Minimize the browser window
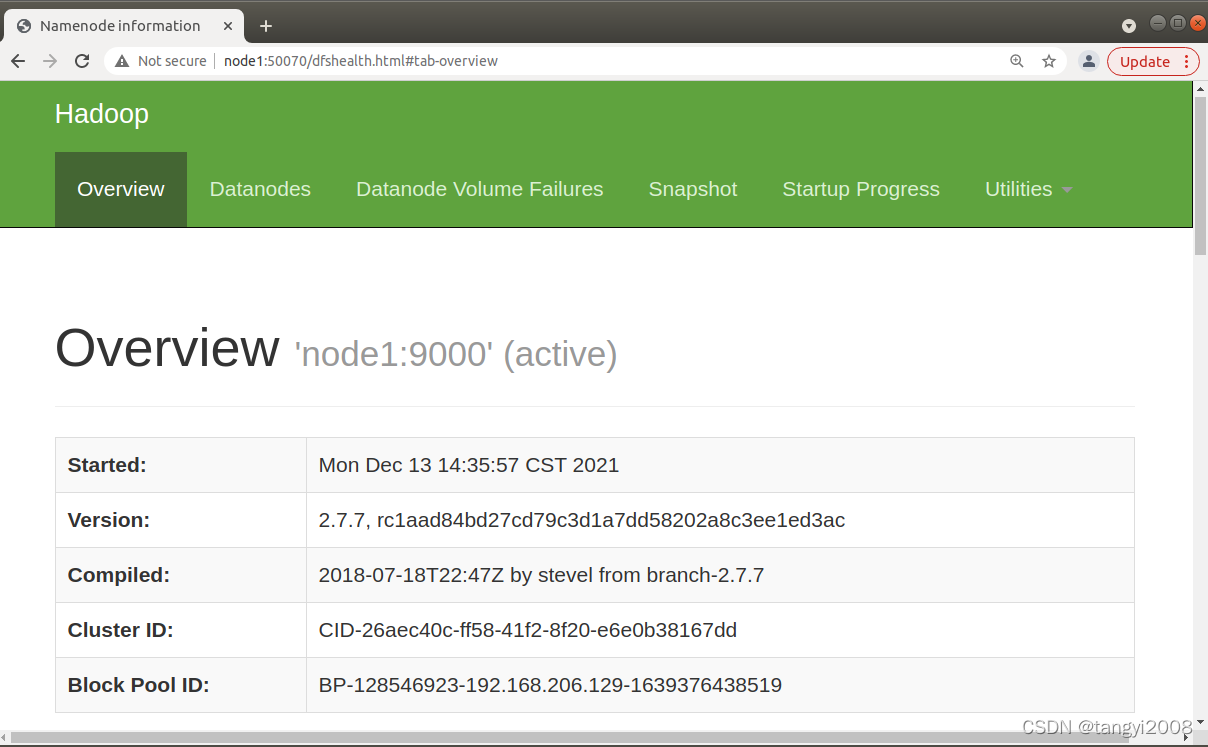Screen dimensions: 1208x747 tap(1158, 22)
